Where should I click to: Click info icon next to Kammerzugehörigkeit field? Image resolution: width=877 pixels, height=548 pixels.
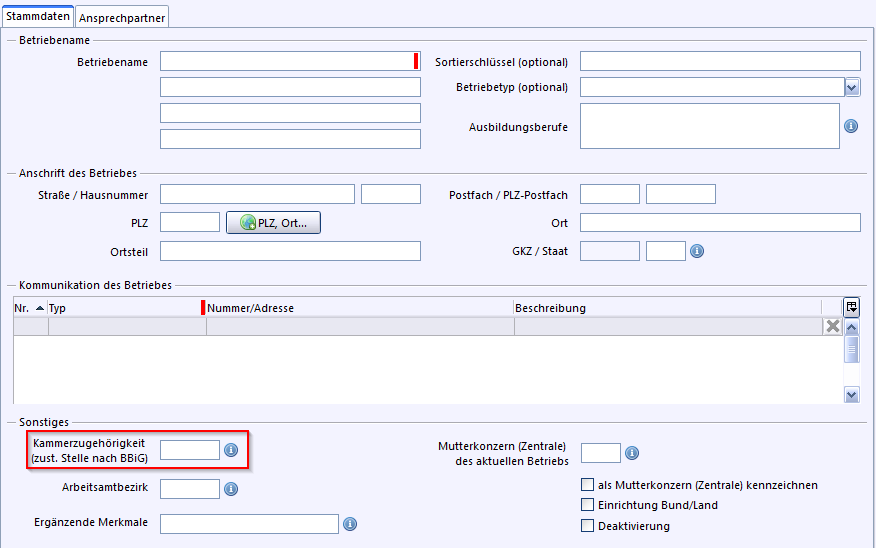230,451
